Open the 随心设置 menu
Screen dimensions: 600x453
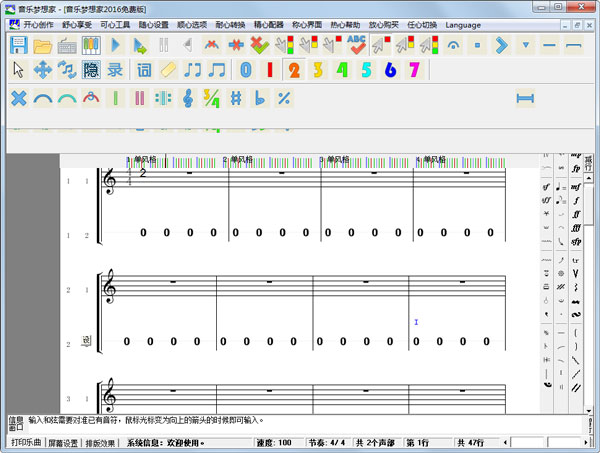tap(153, 25)
